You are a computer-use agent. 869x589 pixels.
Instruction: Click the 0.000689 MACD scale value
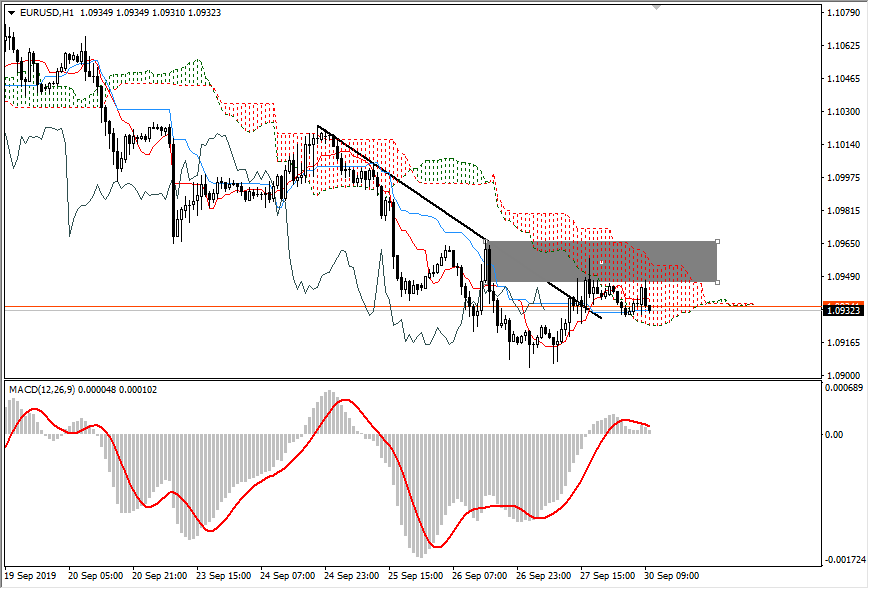[x=845, y=388]
